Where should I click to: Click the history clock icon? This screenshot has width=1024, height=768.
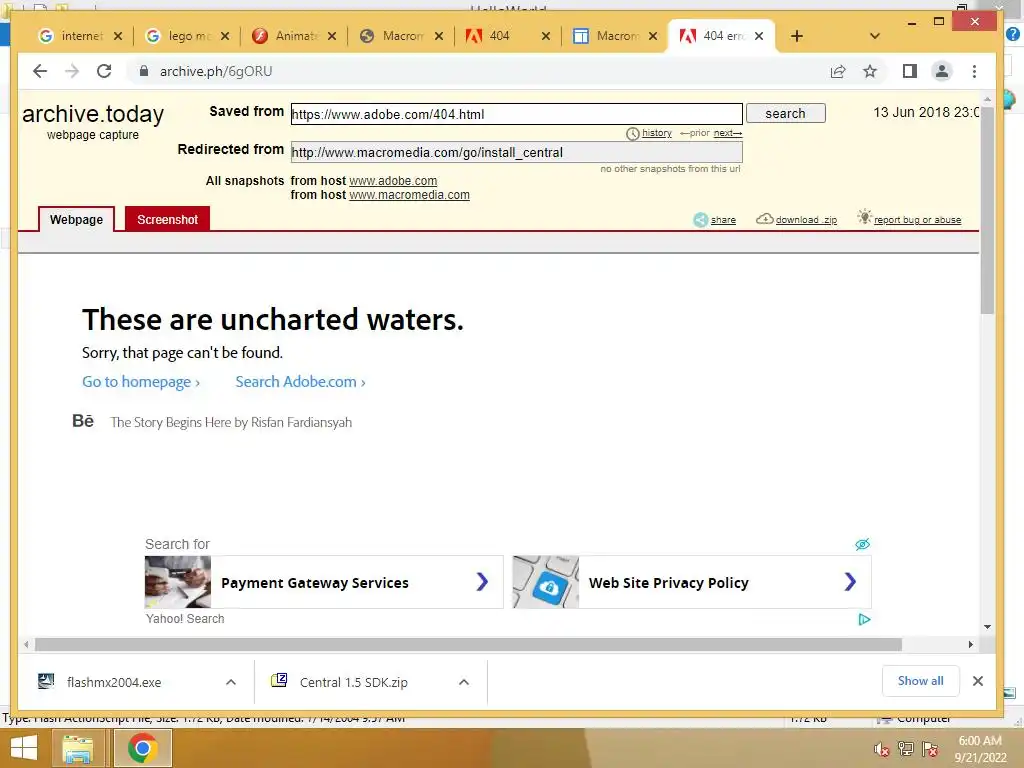pyautogui.click(x=632, y=133)
